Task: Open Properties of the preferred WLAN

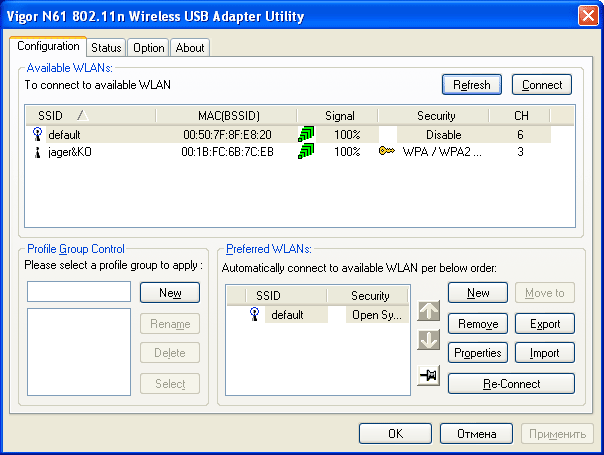Action: click(478, 353)
